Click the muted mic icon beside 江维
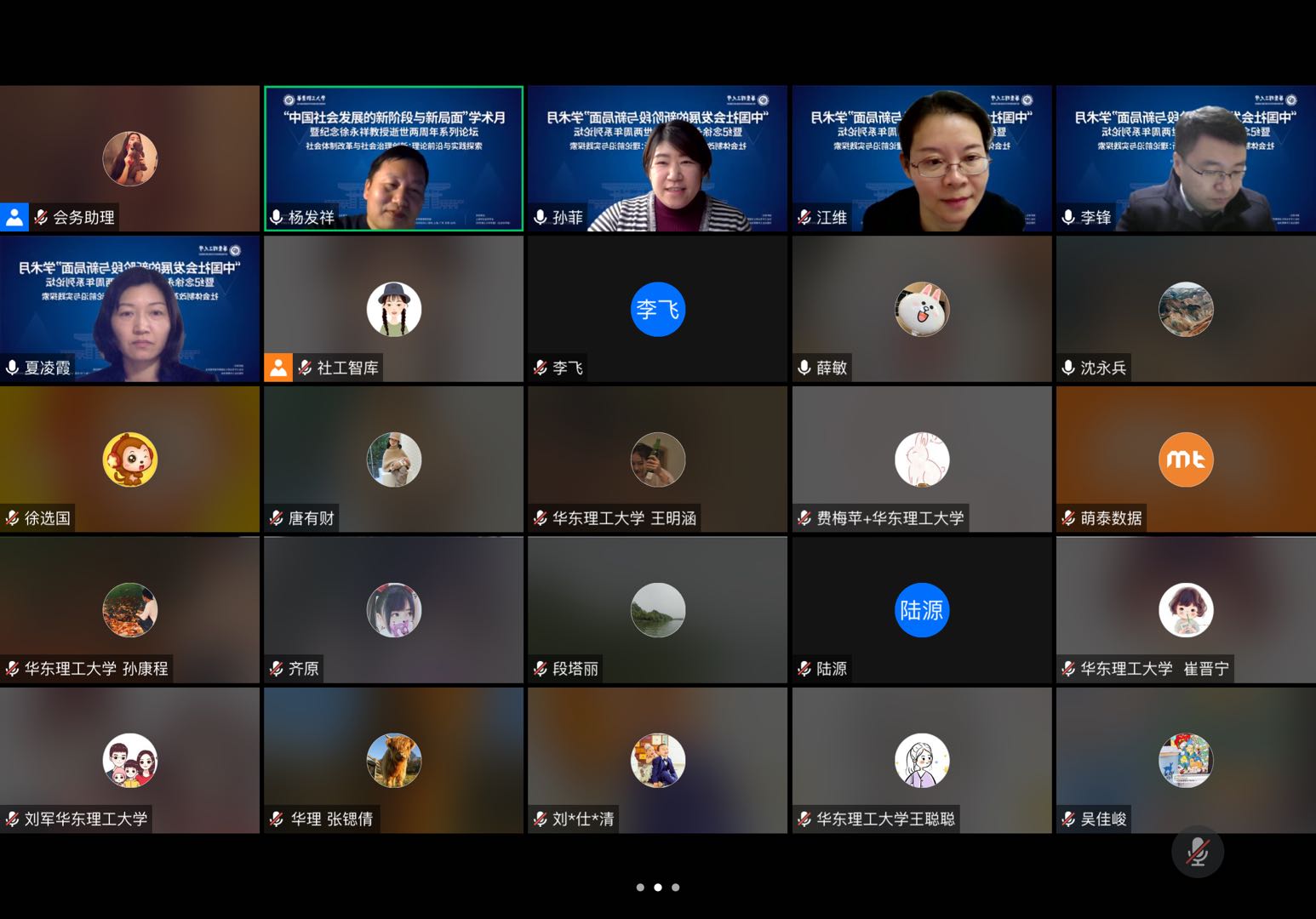This screenshot has width=1316, height=919. (804, 217)
